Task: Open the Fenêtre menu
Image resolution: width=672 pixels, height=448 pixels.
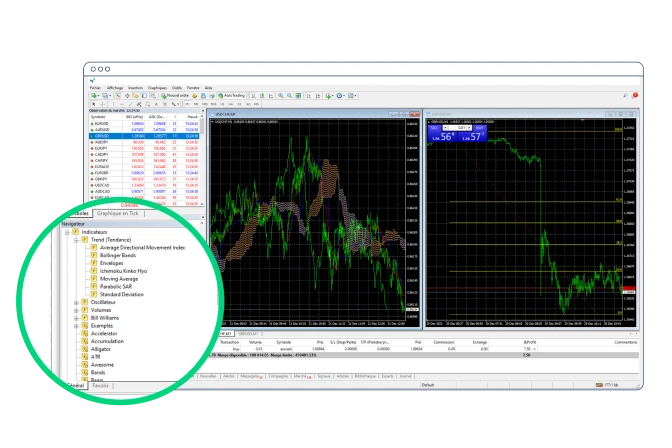Action: tap(193, 87)
